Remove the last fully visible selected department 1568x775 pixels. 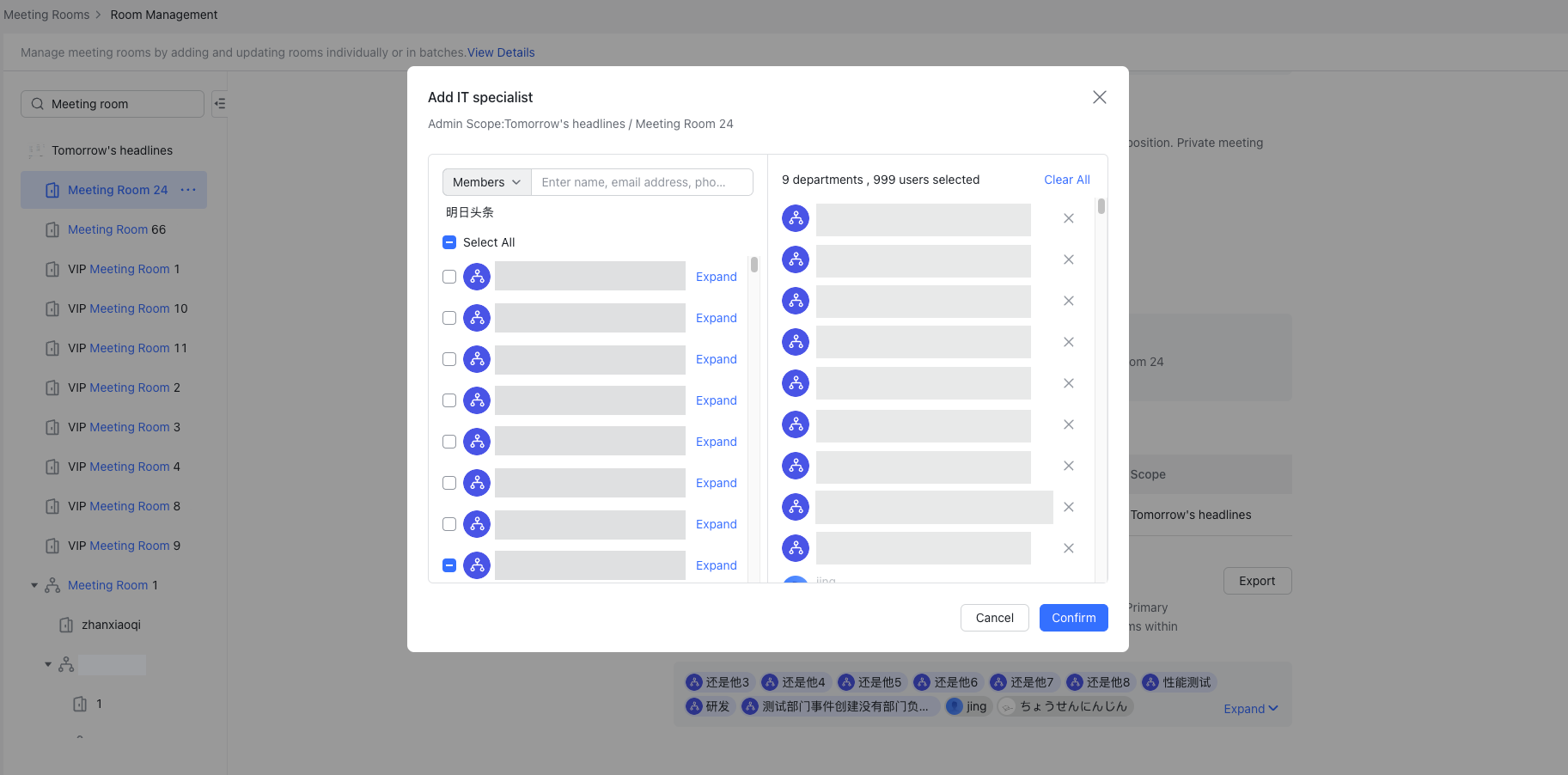point(1068,548)
